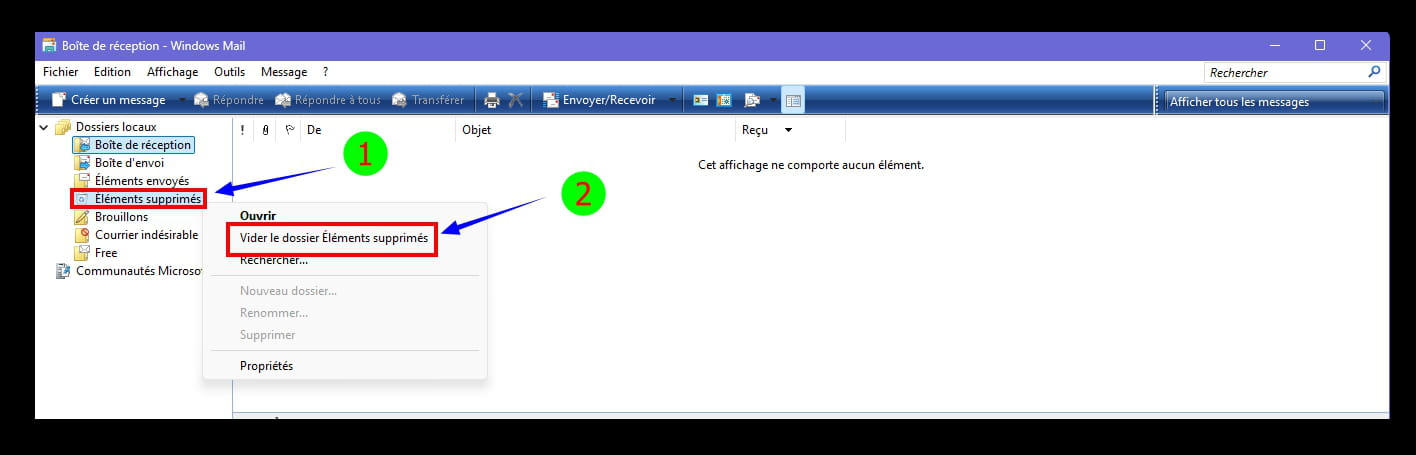Open the Créer un message dropdown arrow
1416x455 pixels.
(x=181, y=100)
